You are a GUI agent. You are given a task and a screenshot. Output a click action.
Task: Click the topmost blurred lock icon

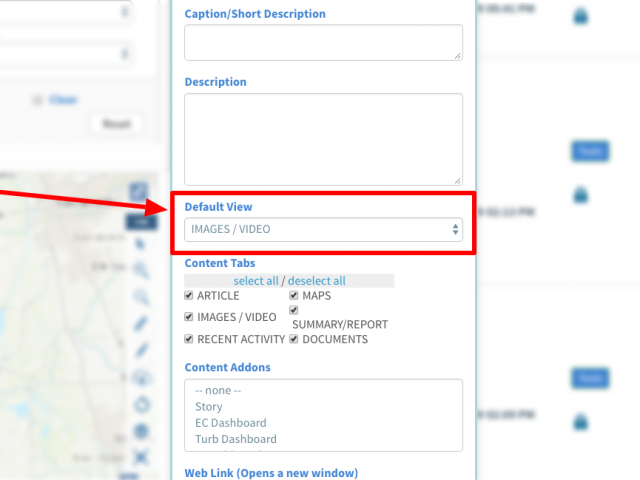coord(580,16)
